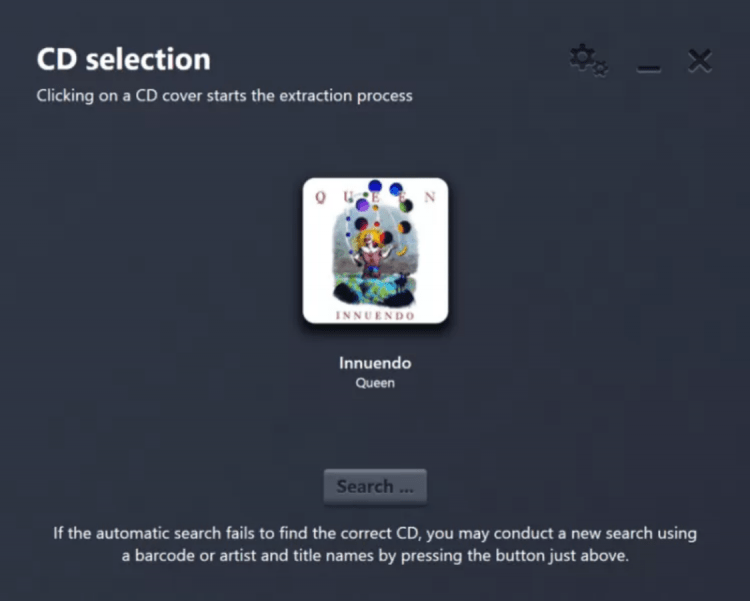Click the smaller gear in the settings icon
Viewport: 750px width, 601px height.
[600, 69]
